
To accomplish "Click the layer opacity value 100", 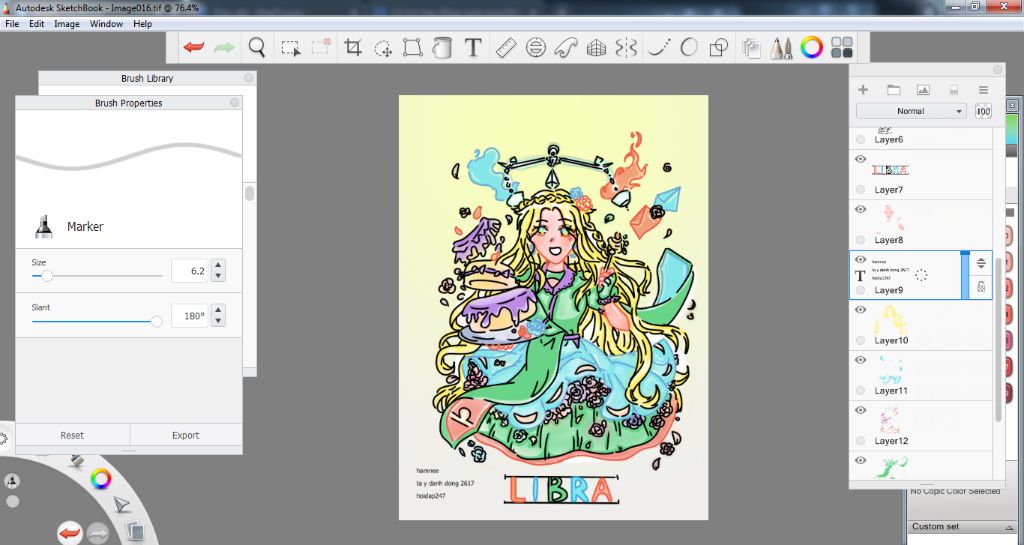I will coord(983,111).
